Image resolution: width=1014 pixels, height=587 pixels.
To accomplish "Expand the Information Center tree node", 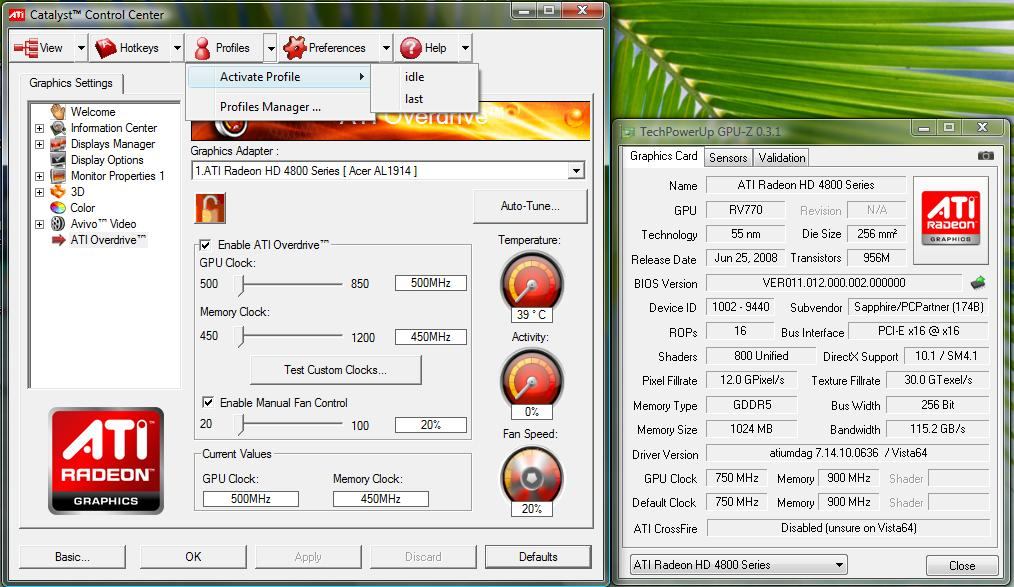I will click(x=39, y=128).
